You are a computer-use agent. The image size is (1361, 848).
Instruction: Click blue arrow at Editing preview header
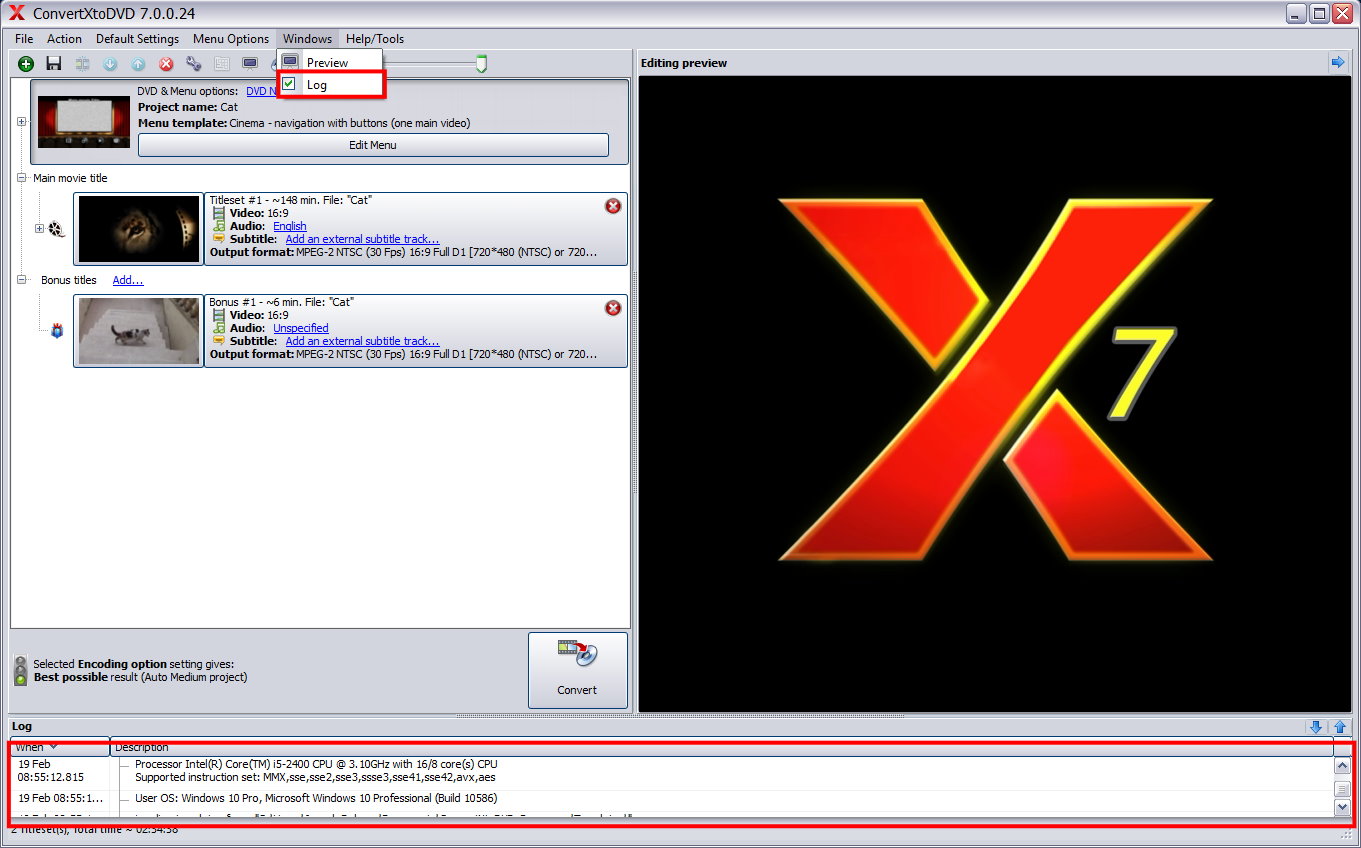pos(1338,62)
